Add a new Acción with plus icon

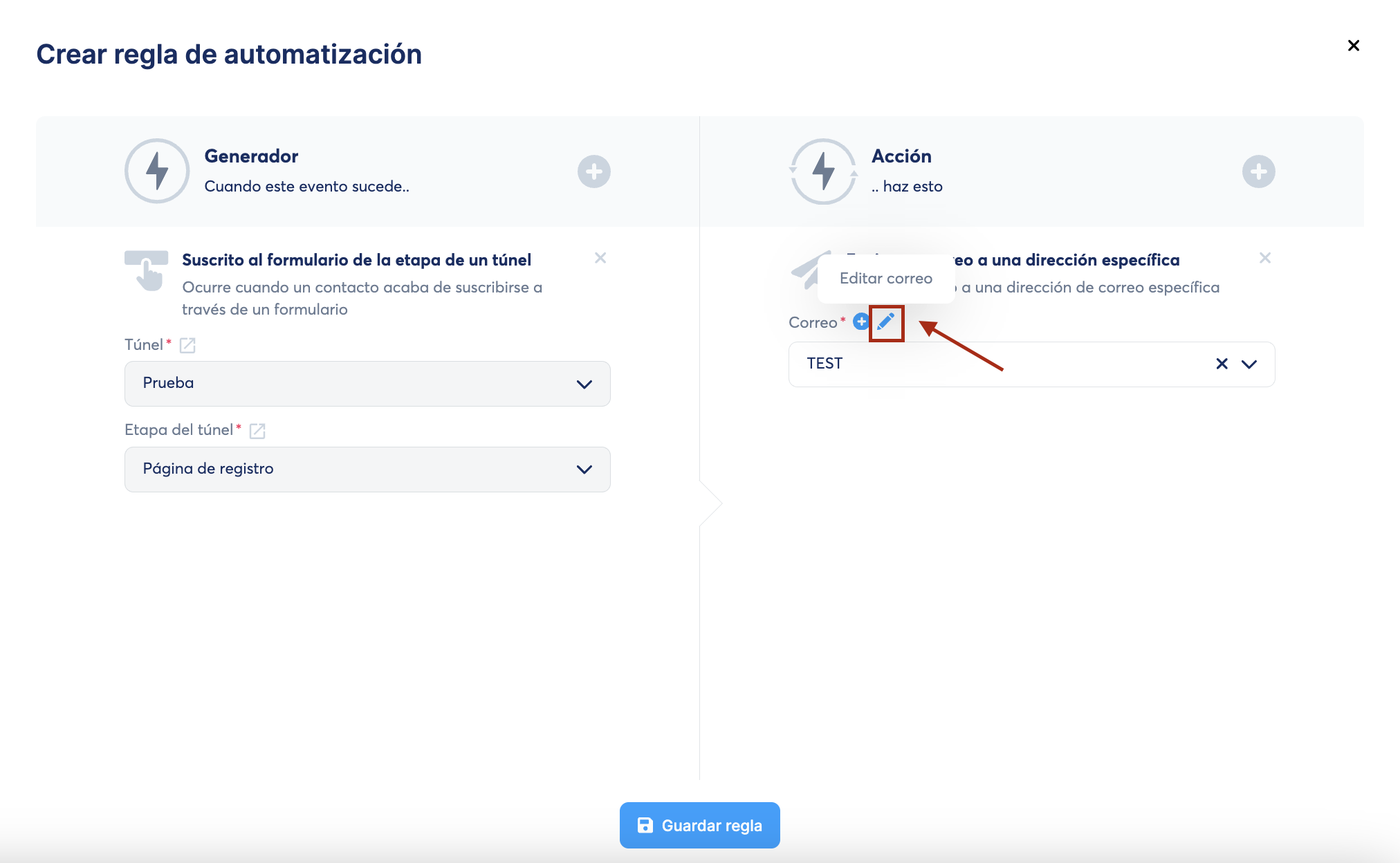pos(1258,171)
